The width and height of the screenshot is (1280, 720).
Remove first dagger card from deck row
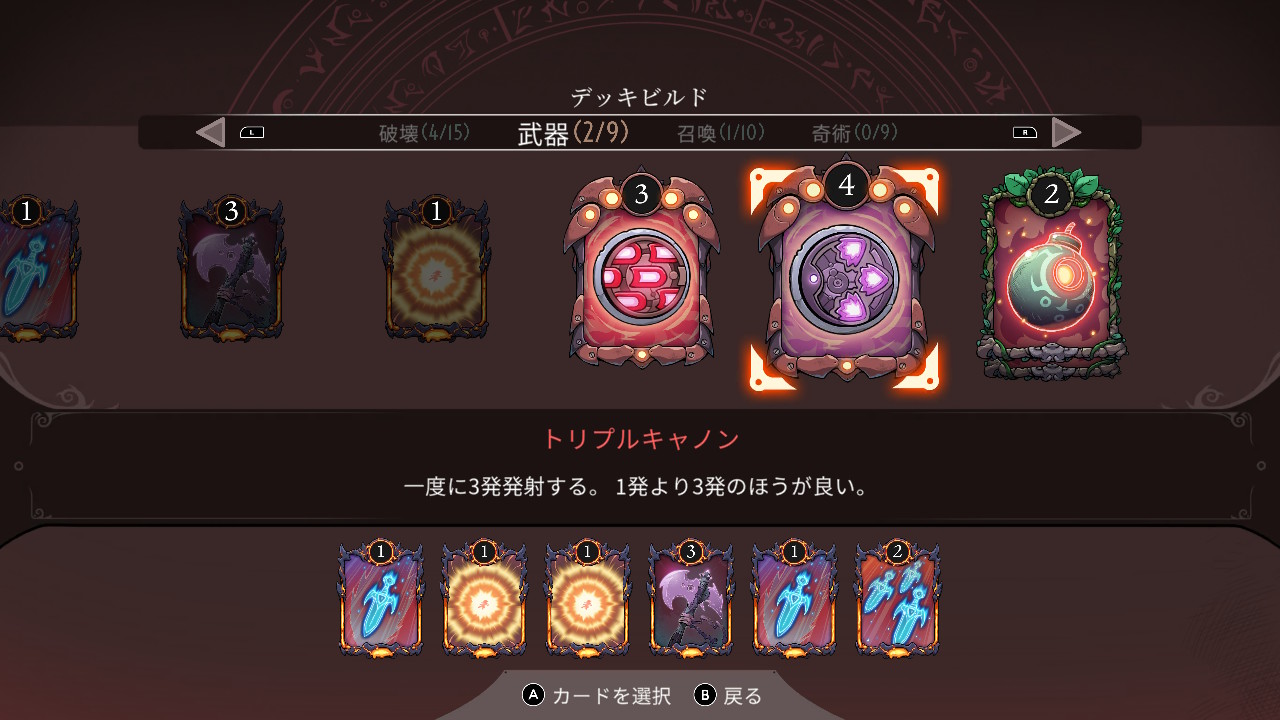click(x=380, y=599)
